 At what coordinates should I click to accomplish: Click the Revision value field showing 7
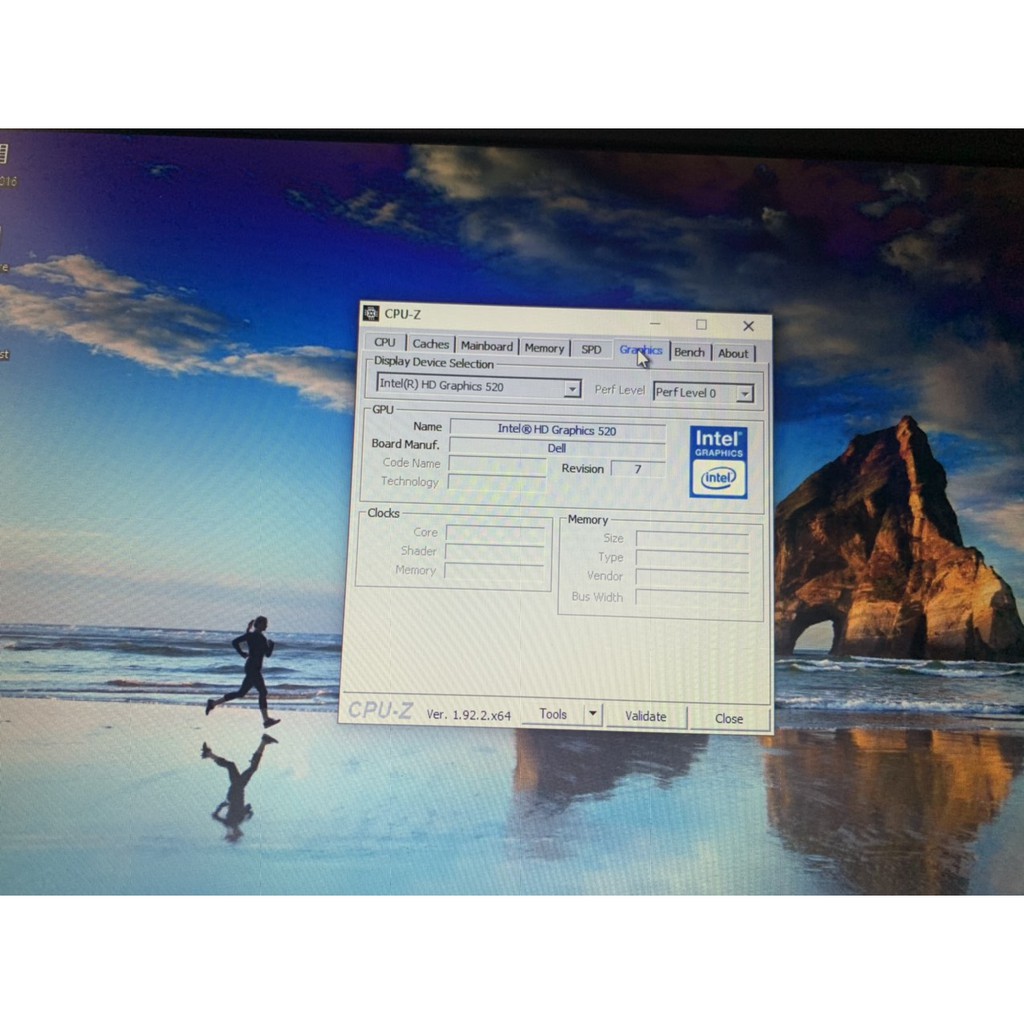pos(637,468)
